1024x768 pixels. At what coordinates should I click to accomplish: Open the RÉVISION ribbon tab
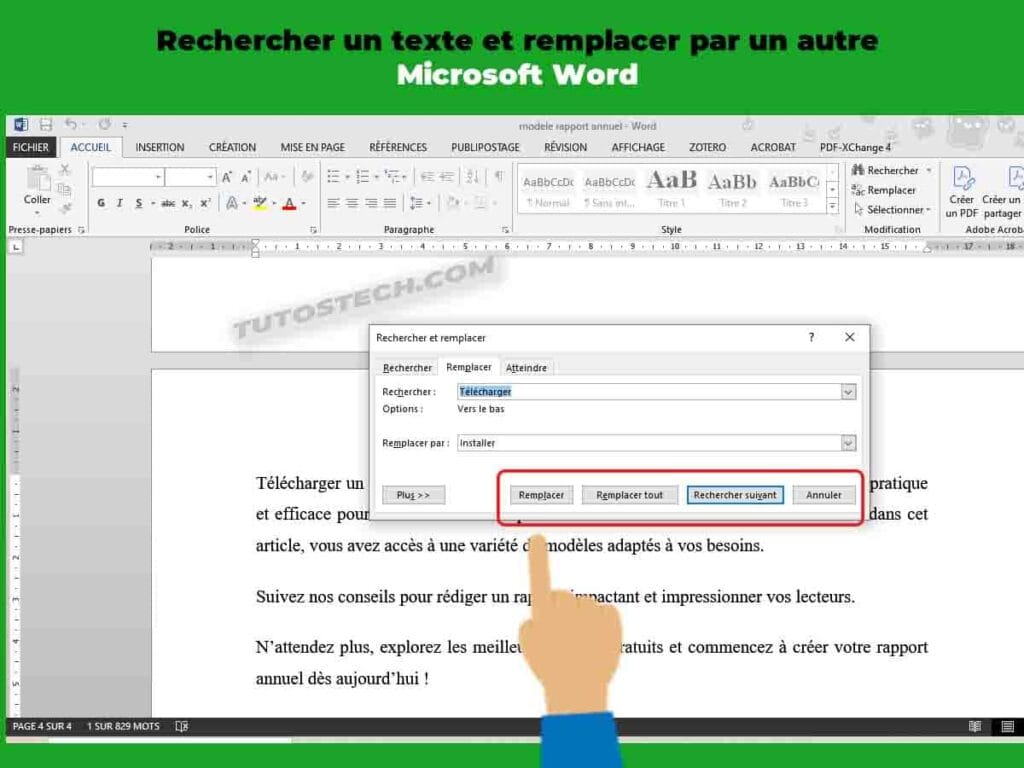click(x=565, y=147)
